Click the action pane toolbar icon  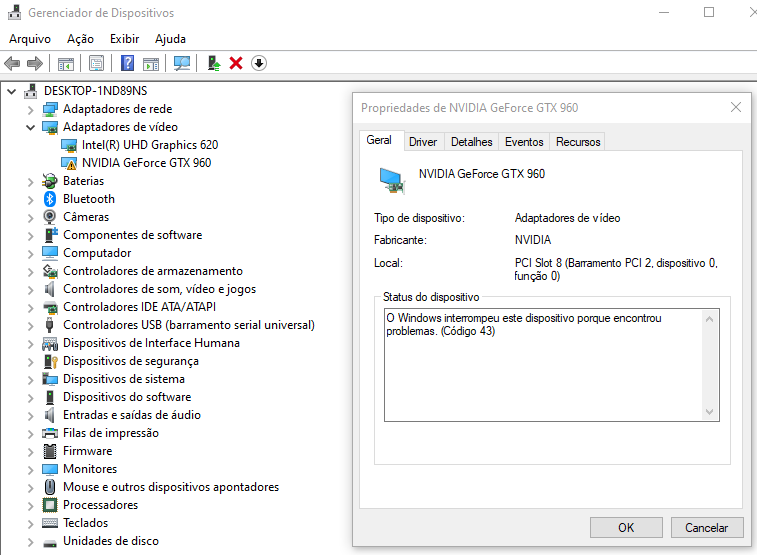click(151, 63)
